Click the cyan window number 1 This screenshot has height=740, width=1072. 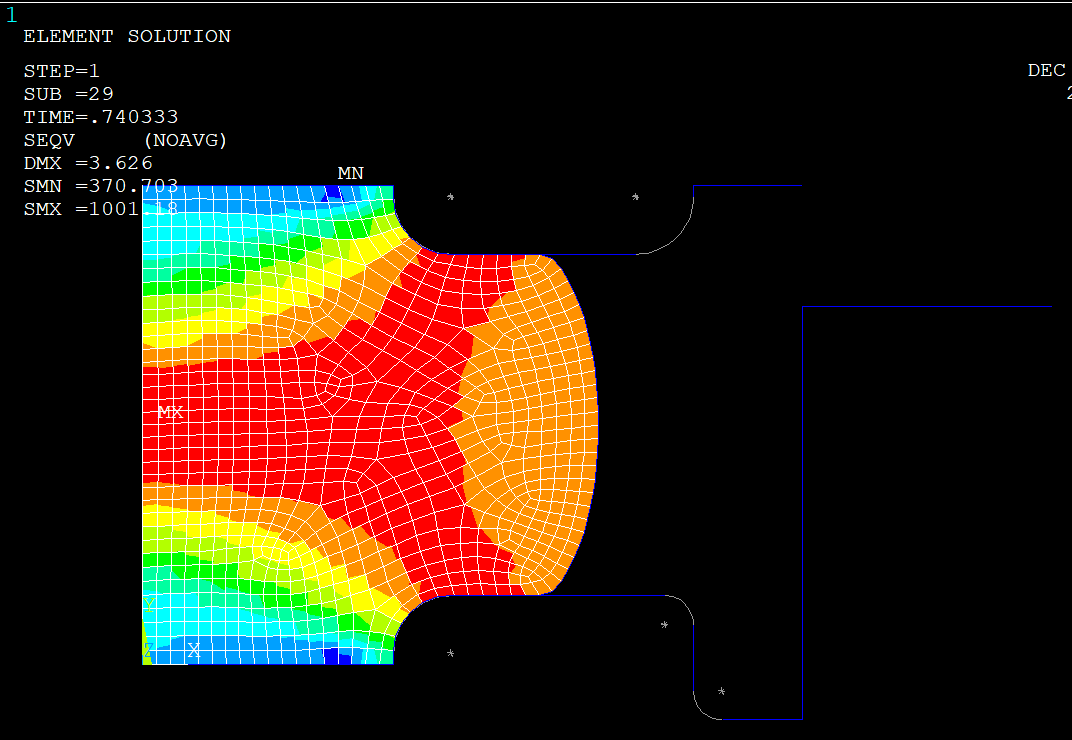(x=11, y=15)
